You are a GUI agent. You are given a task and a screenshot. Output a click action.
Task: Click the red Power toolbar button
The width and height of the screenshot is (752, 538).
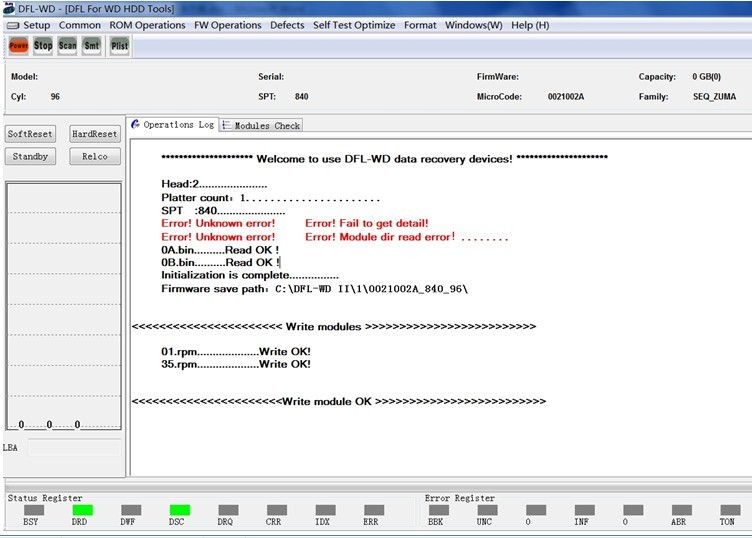[x=19, y=46]
